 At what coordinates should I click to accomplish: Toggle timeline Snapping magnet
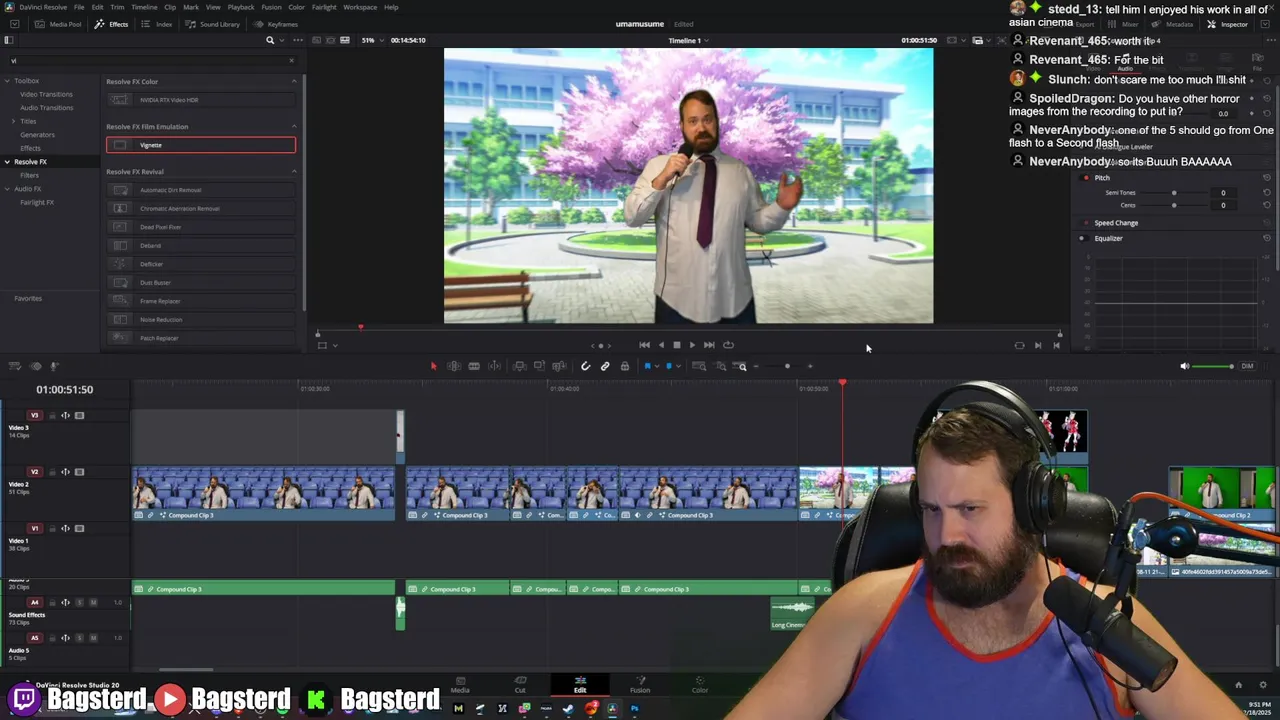point(585,366)
